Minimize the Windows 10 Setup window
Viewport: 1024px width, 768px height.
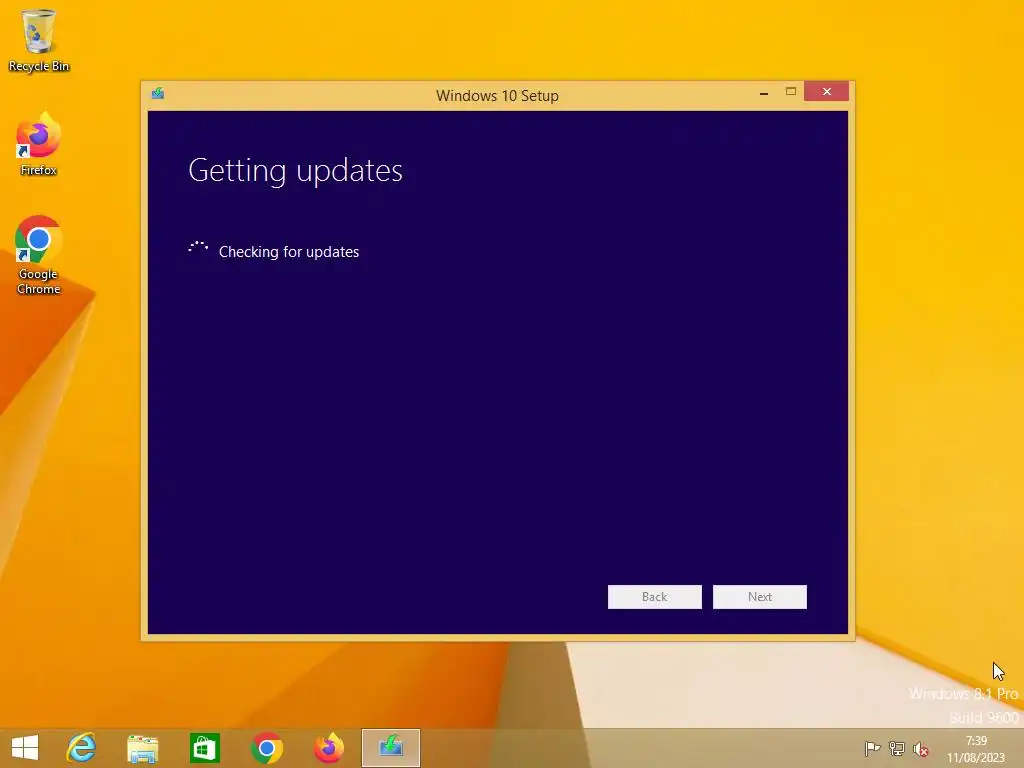pos(763,92)
